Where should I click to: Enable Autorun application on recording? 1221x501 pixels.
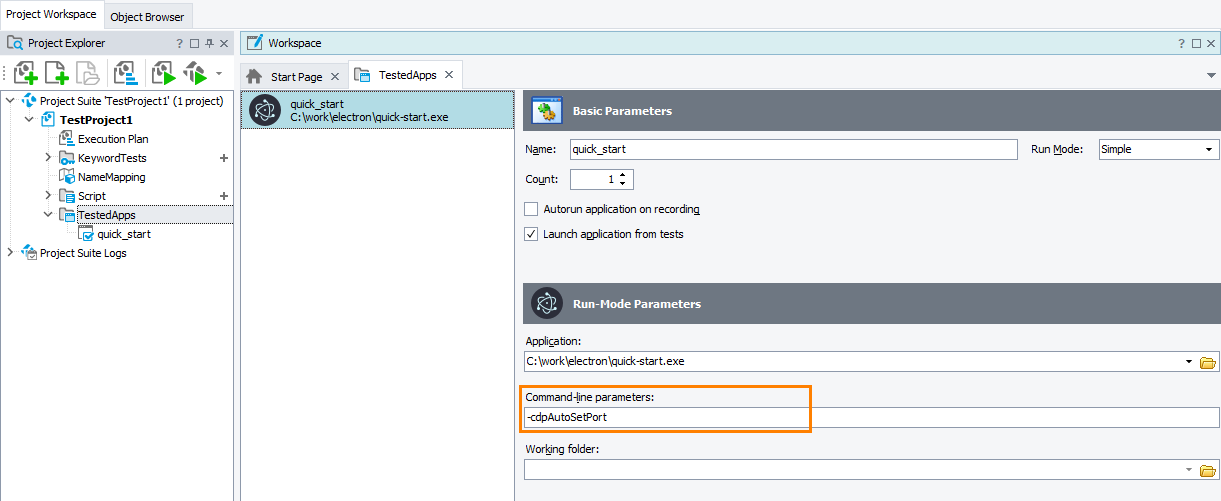[x=531, y=209]
